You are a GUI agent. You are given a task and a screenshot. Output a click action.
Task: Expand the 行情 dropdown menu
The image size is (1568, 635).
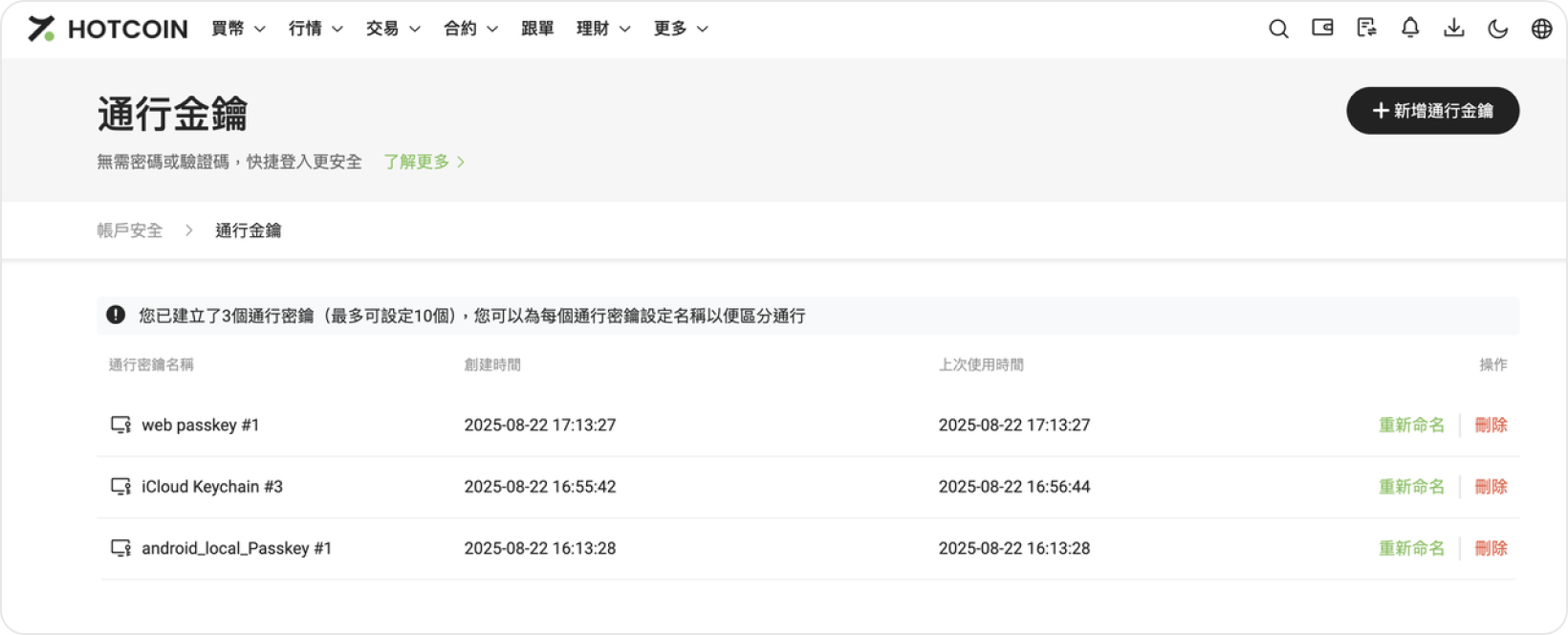[316, 29]
